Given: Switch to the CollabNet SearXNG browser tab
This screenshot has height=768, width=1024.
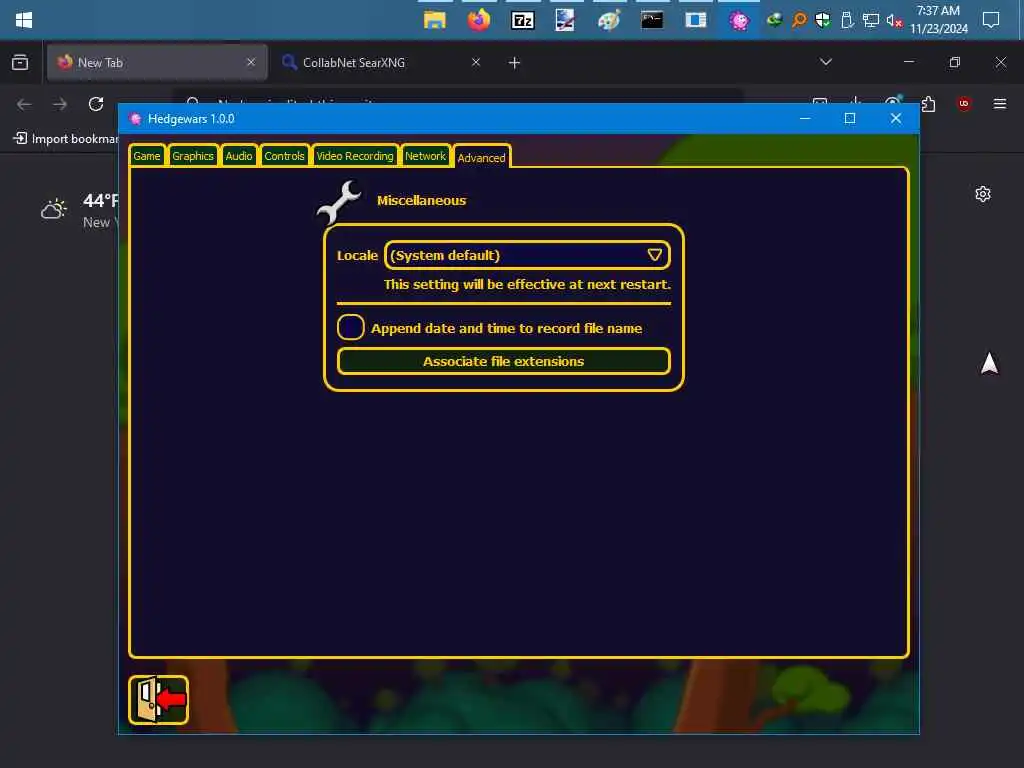Looking at the screenshot, I should (x=381, y=63).
